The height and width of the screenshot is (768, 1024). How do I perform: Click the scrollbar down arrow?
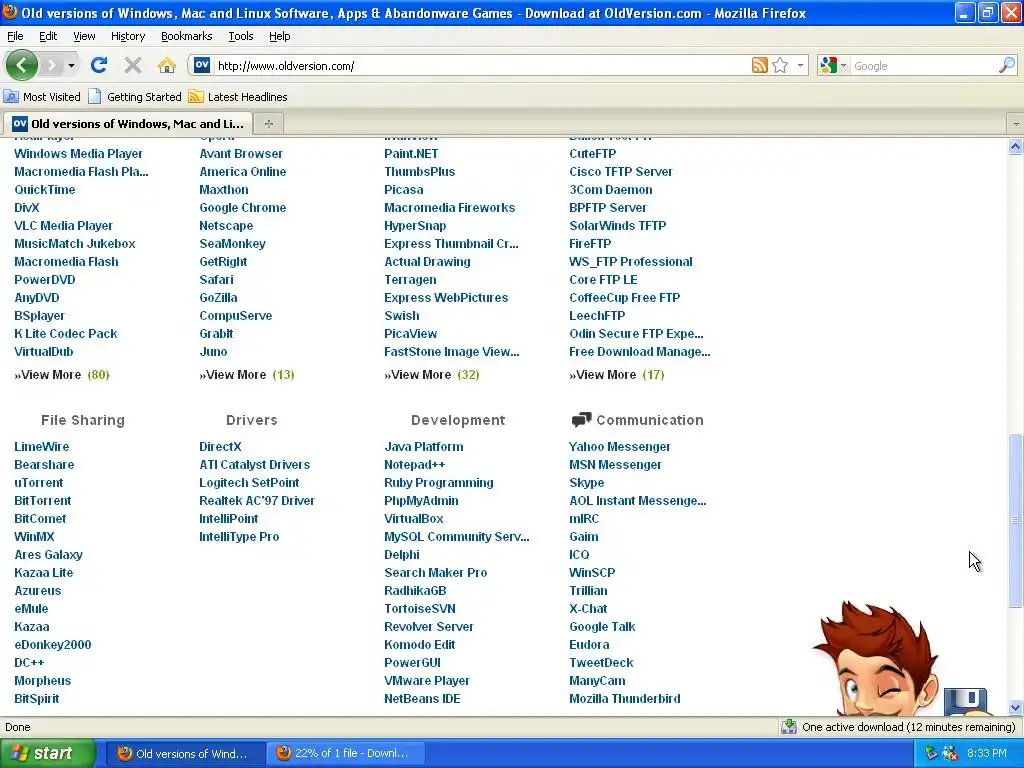pos(1015,707)
